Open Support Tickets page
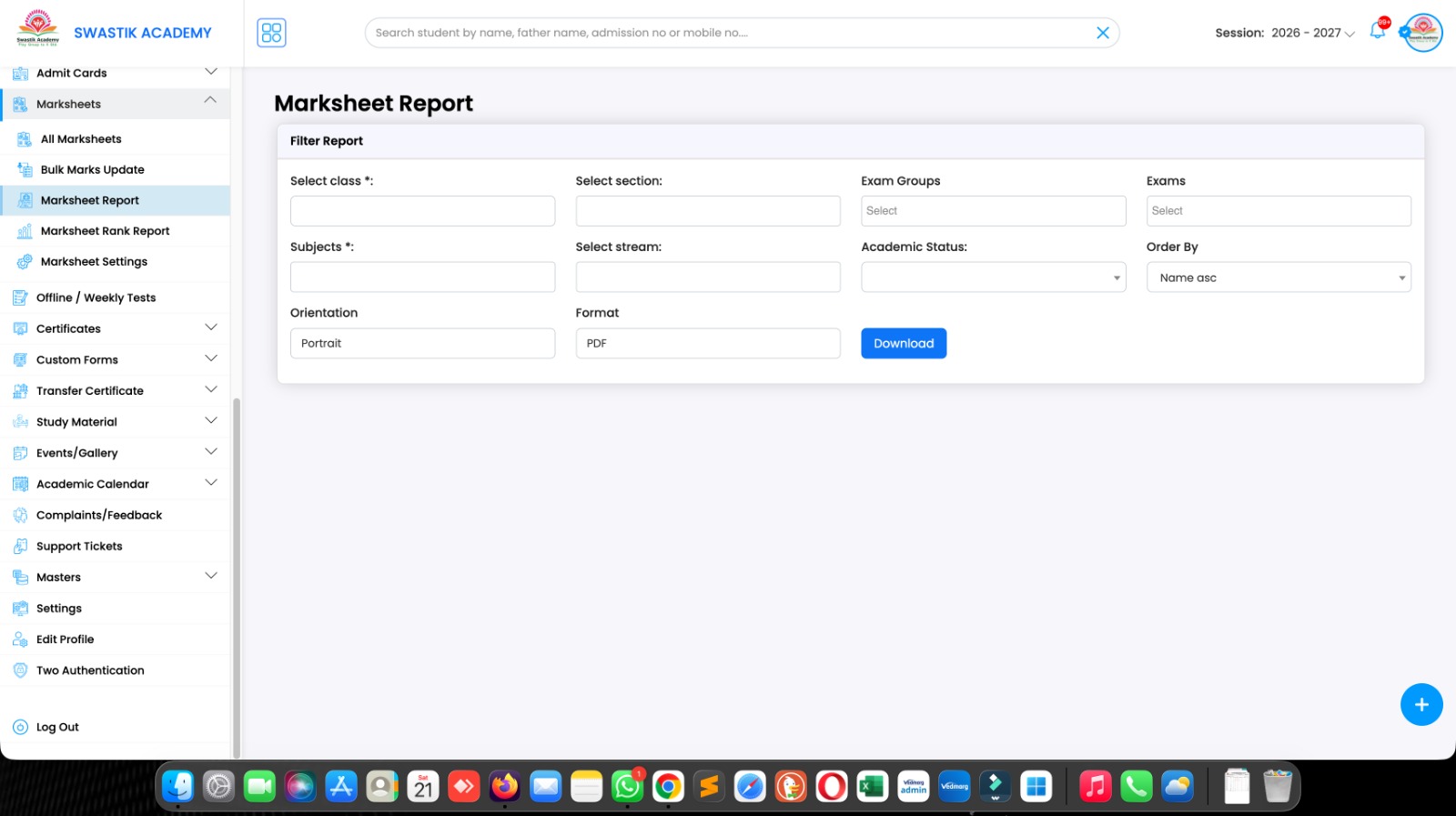Screen dimensions: 1456x816 [x=115, y=546]
